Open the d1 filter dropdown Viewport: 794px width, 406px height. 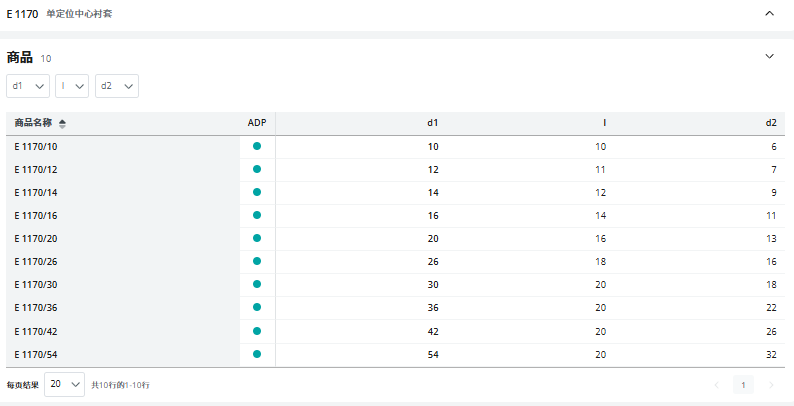28,86
